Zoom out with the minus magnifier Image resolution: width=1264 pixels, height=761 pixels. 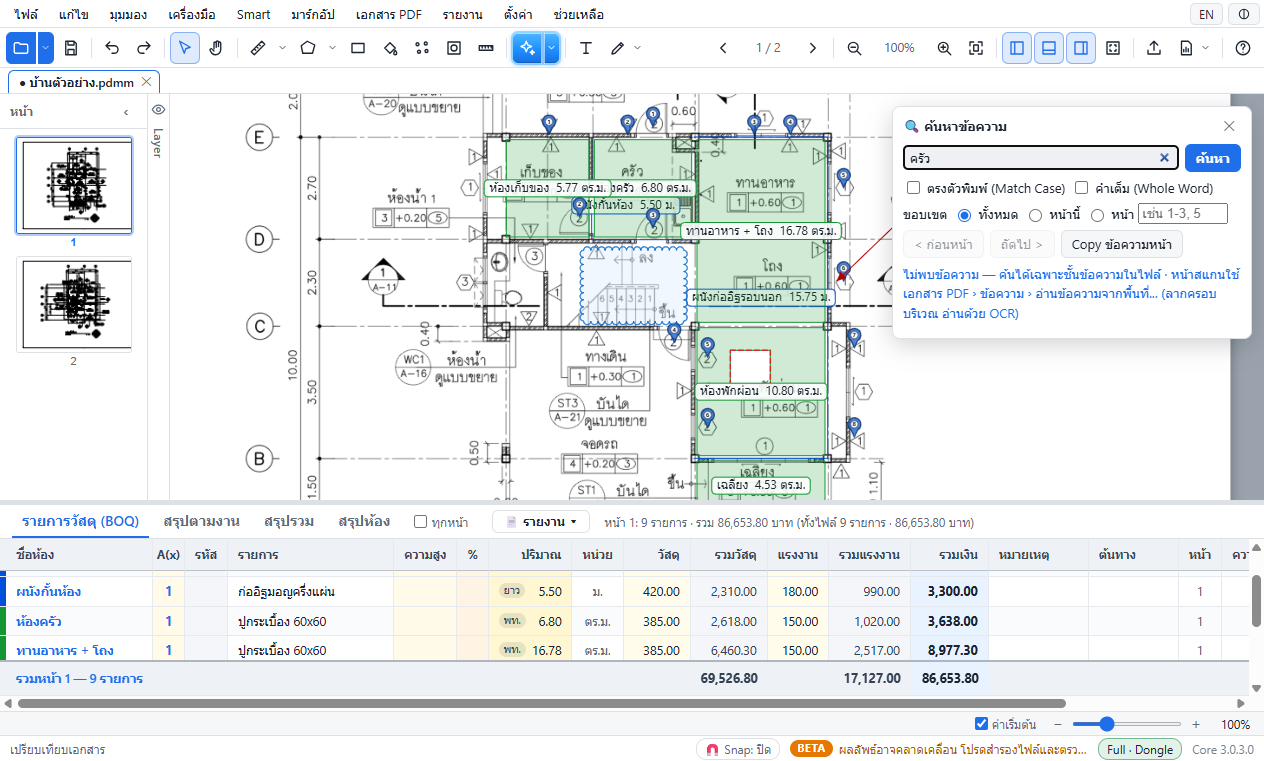[854, 48]
